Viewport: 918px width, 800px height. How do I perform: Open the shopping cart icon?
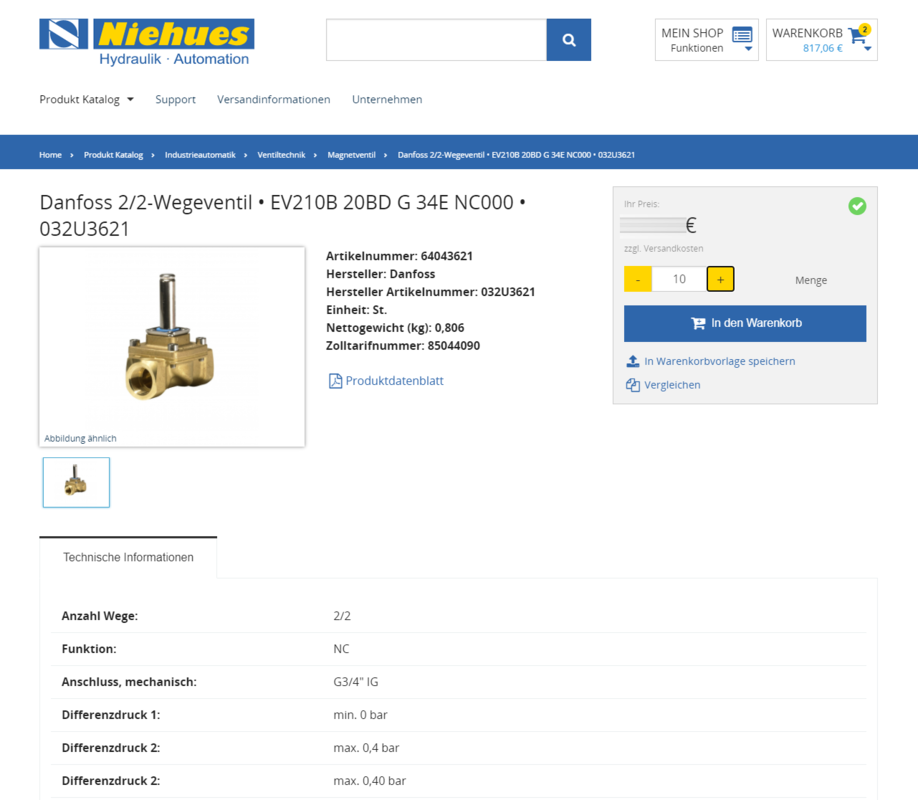click(857, 37)
